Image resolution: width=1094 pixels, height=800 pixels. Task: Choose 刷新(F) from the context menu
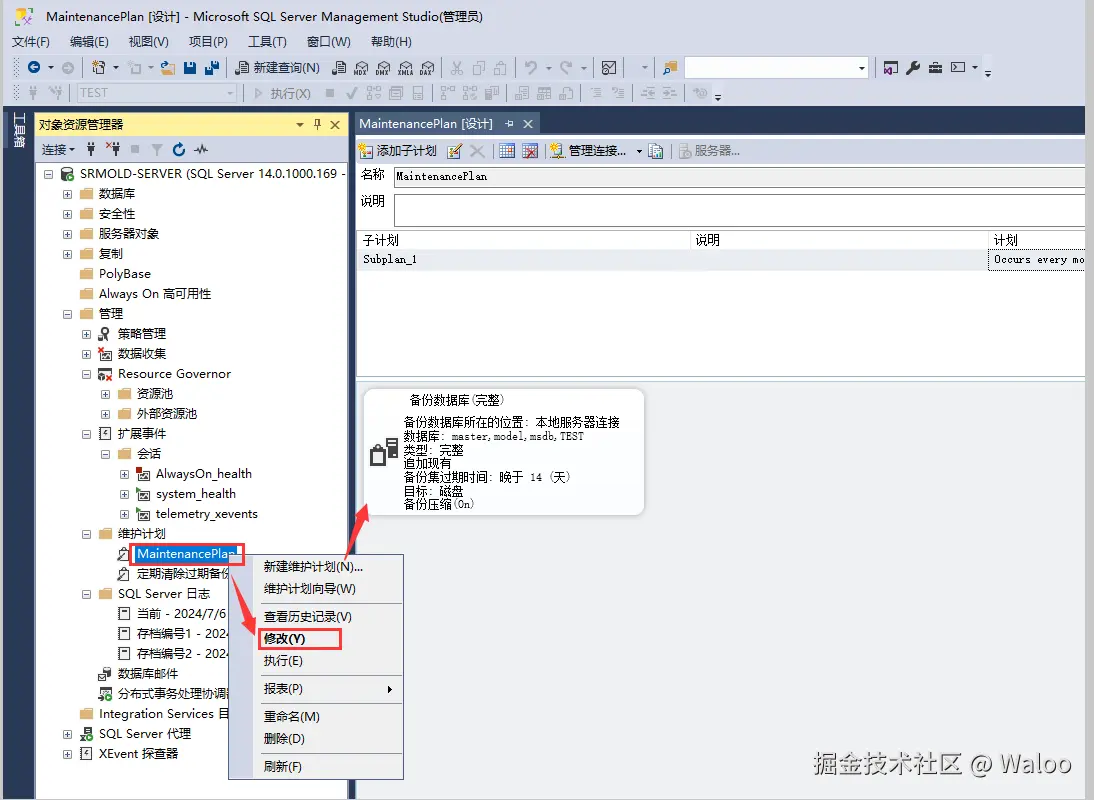(327, 767)
